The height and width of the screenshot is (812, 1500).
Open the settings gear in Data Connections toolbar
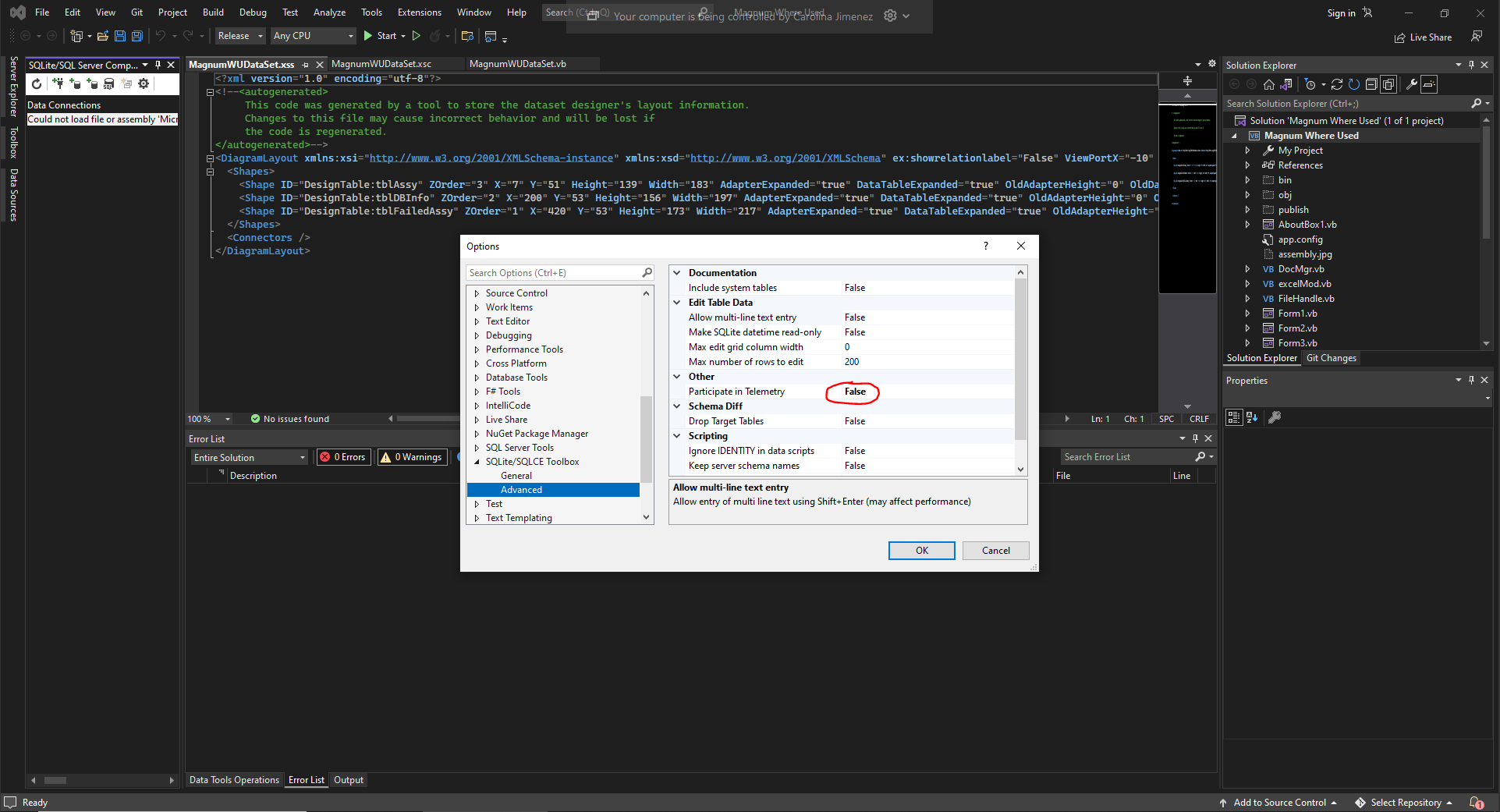(144, 83)
